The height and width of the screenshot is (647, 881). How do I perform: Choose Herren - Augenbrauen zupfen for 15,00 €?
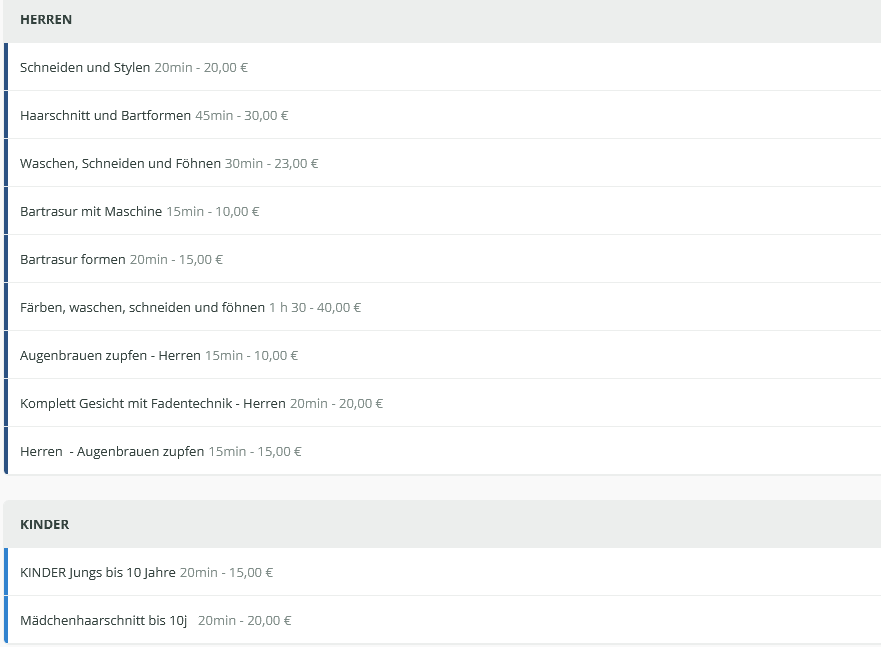[x=112, y=452]
